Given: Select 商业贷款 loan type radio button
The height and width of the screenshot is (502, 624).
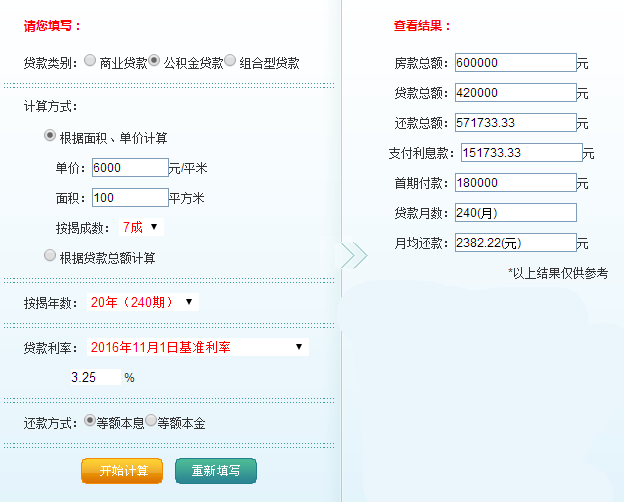Looking at the screenshot, I should click(x=90, y=61).
